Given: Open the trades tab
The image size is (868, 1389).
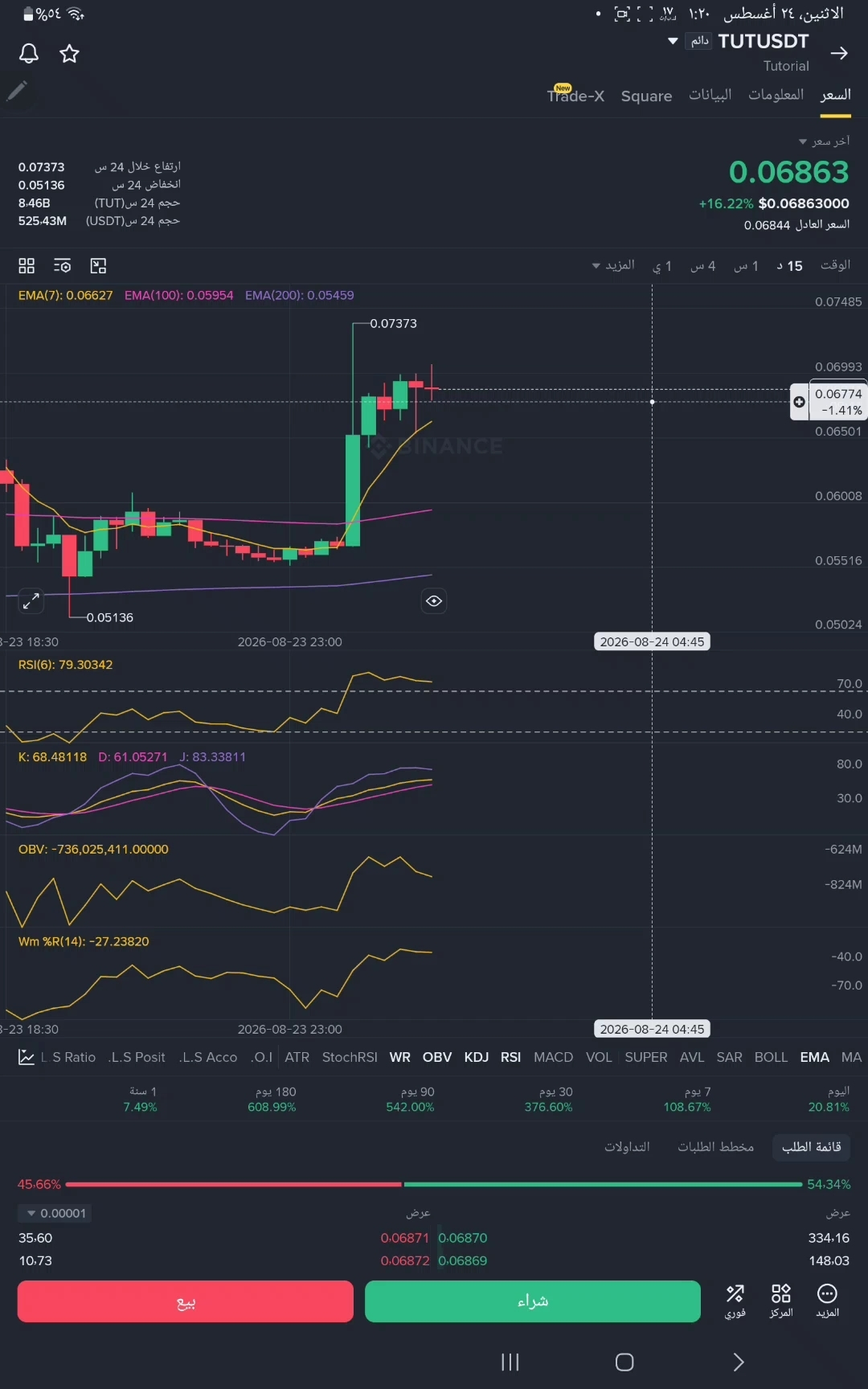Looking at the screenshot, I should tap(627, 1147).
